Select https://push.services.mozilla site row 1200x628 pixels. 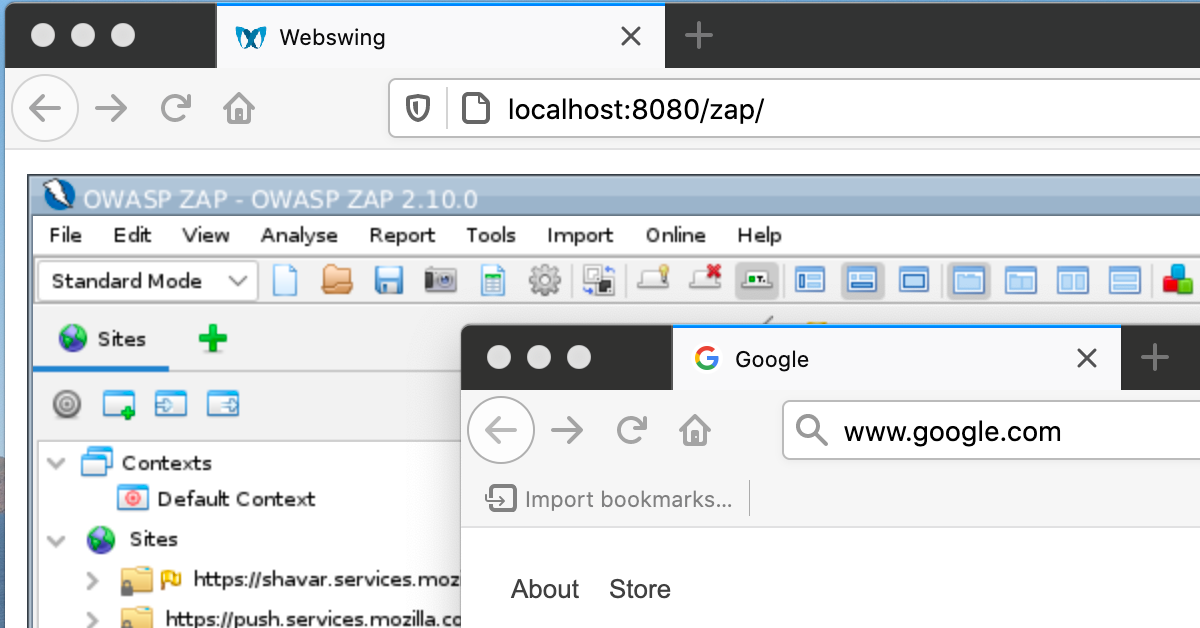click(291, 619)
